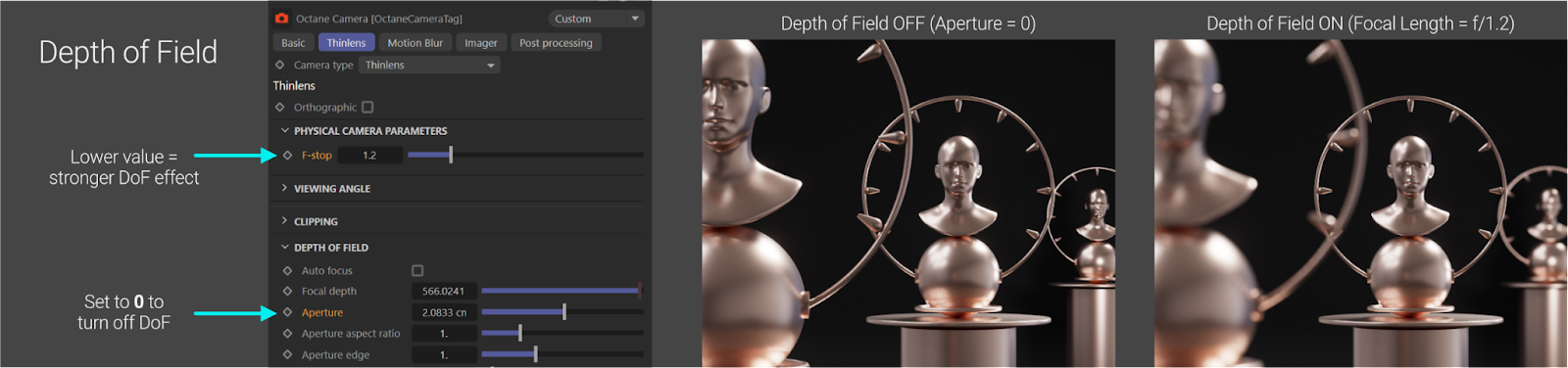The width and height of the screenshot is (1568, 368).
Task: Click the Focal depth value field
Action: click(443, 291)
